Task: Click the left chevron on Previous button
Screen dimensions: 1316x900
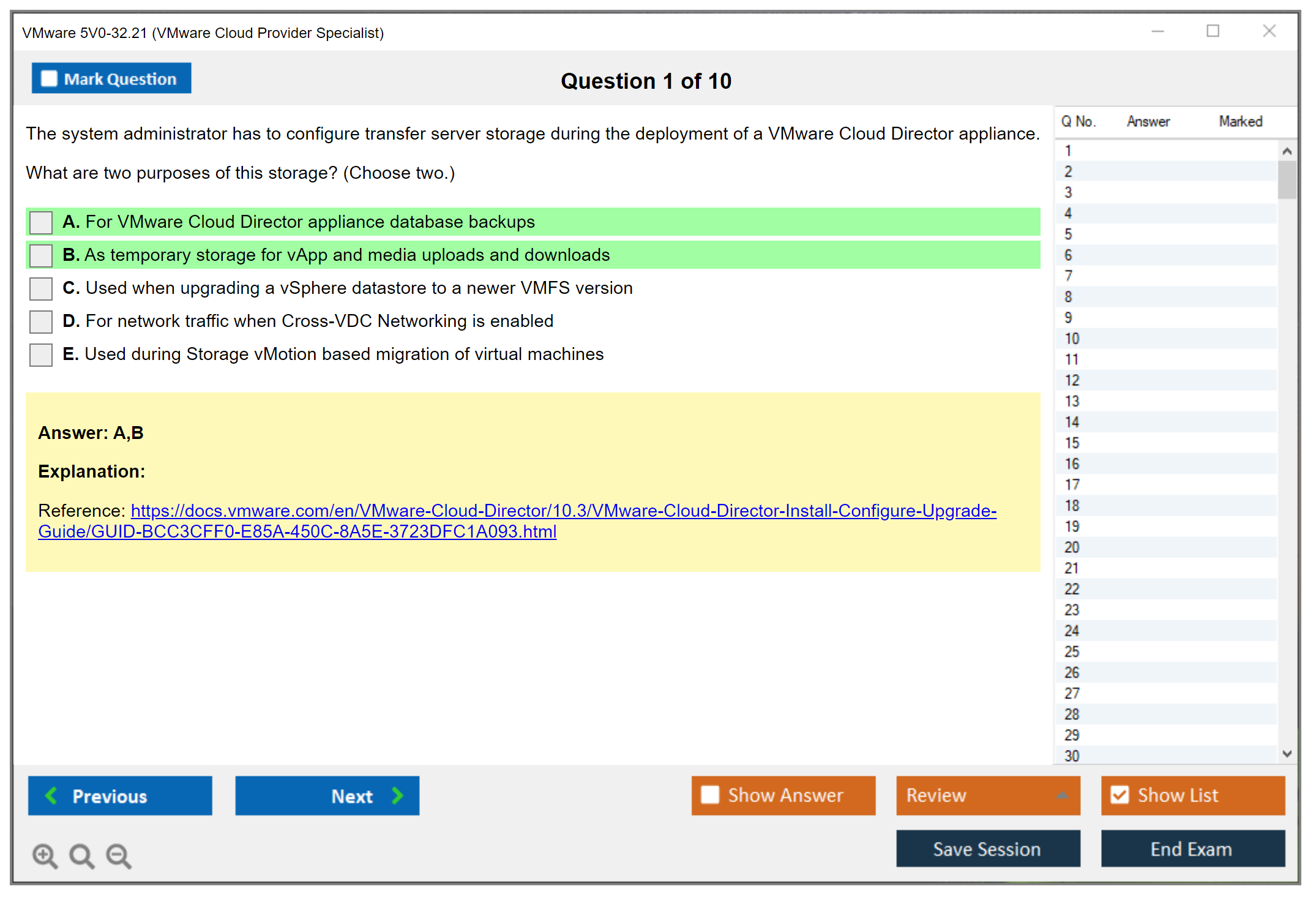Action: [51, 795]
